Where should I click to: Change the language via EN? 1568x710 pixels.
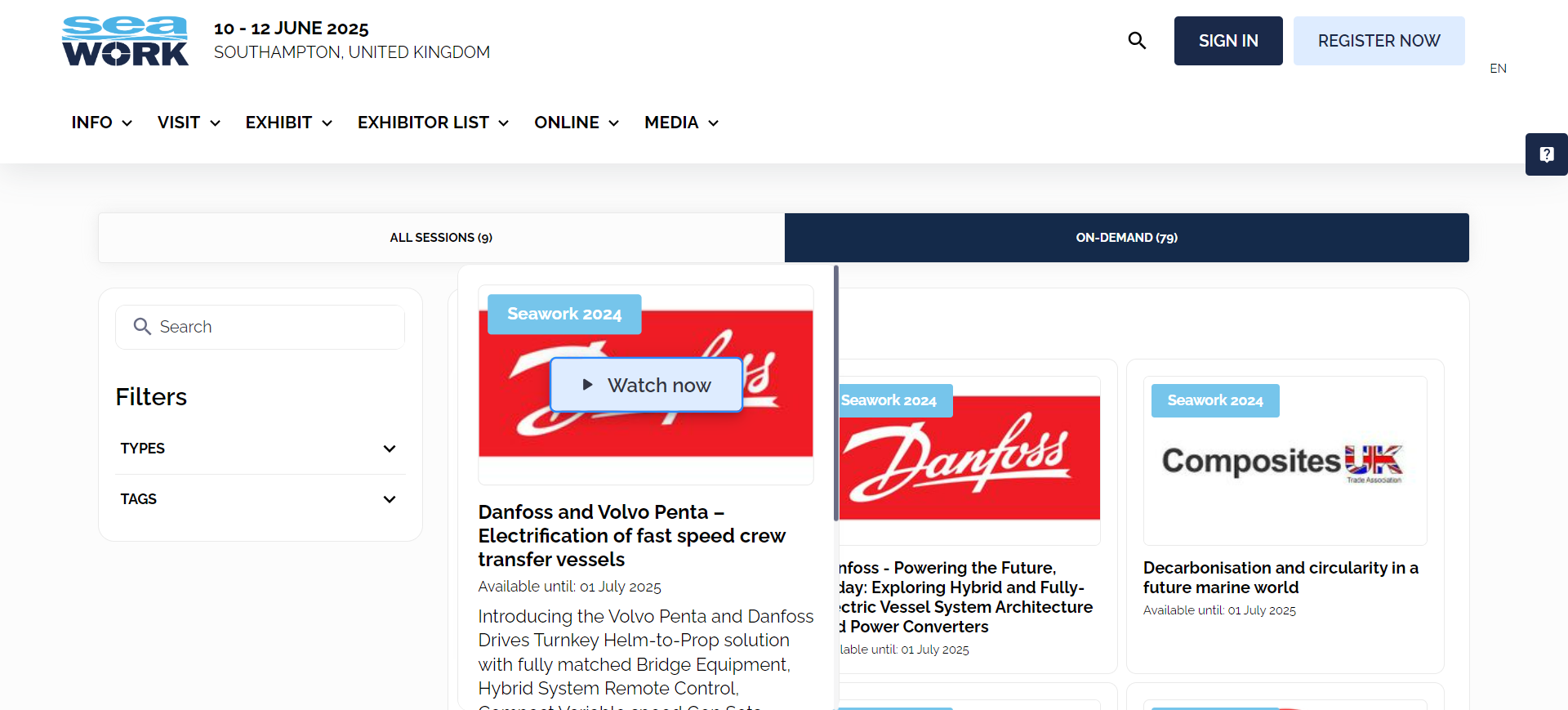pyautogui.click(x=1498, y=69)
